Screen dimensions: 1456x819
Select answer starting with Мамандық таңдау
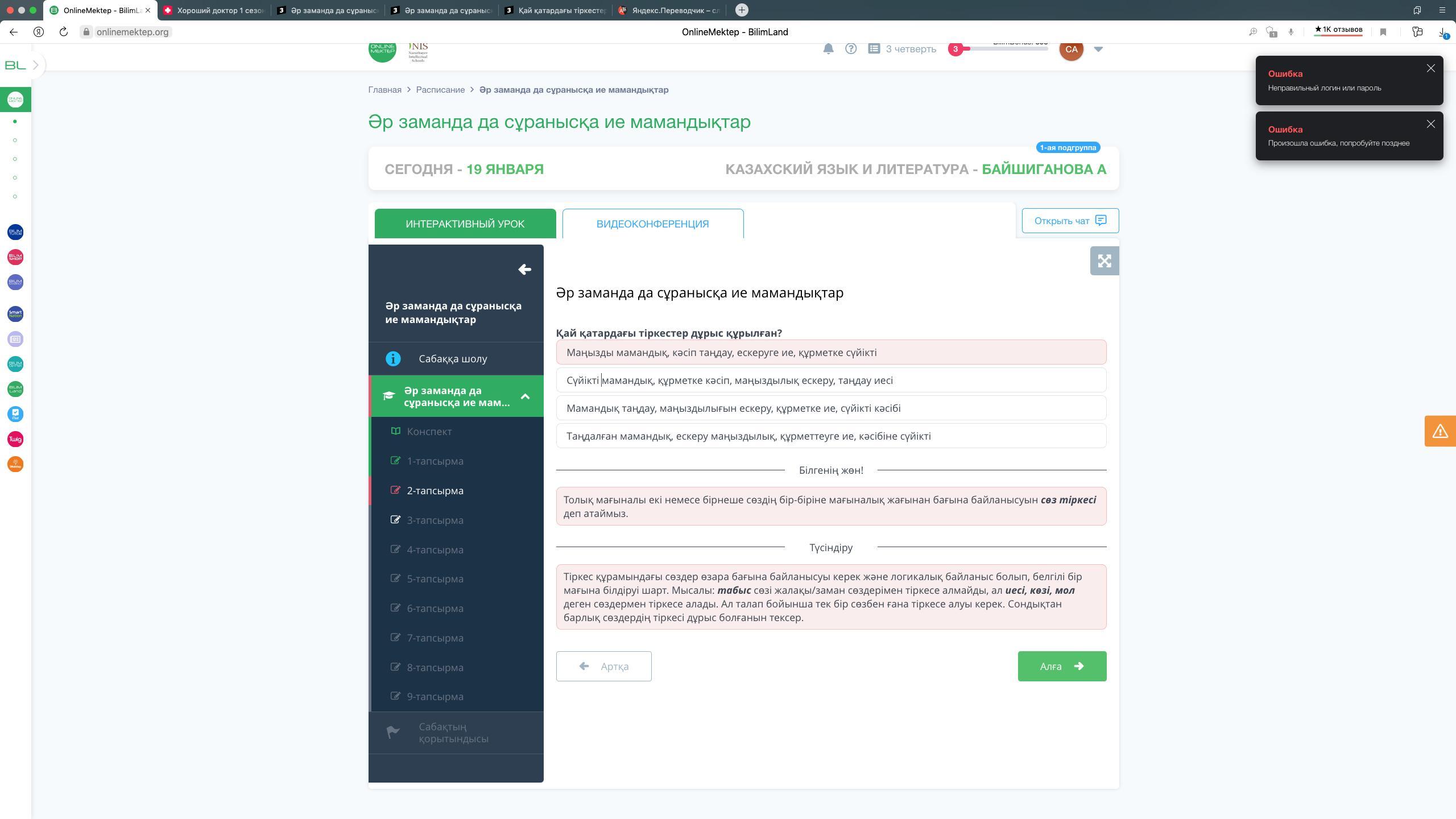[831, 408]
